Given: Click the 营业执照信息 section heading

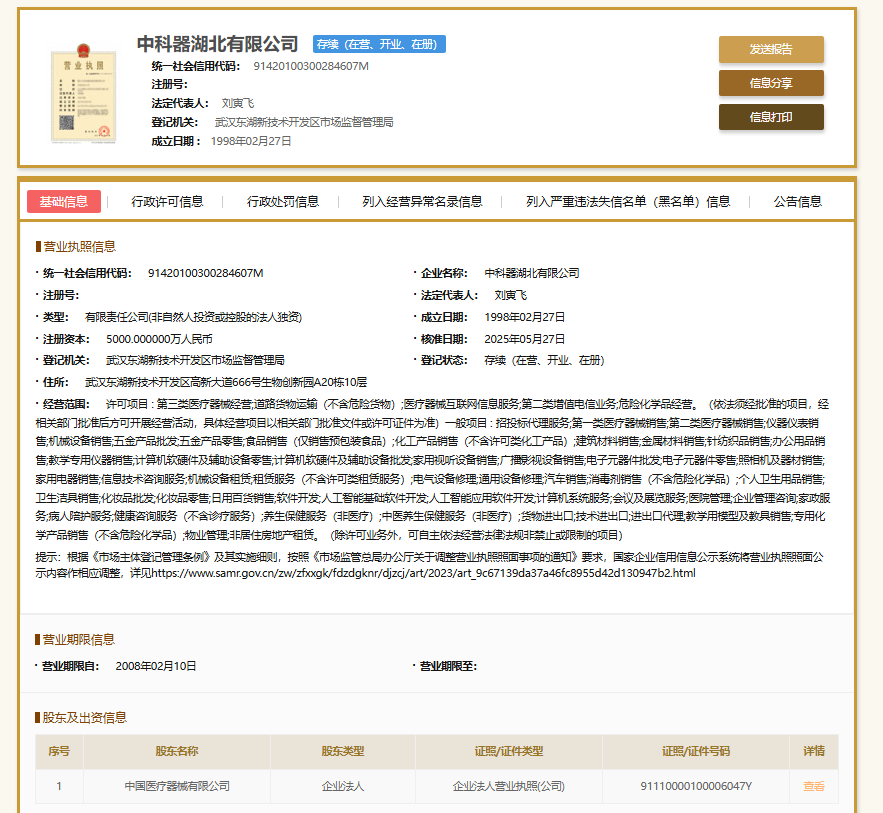Looking at the screenshot, I should pyautogui.click(x=79, y=247).
